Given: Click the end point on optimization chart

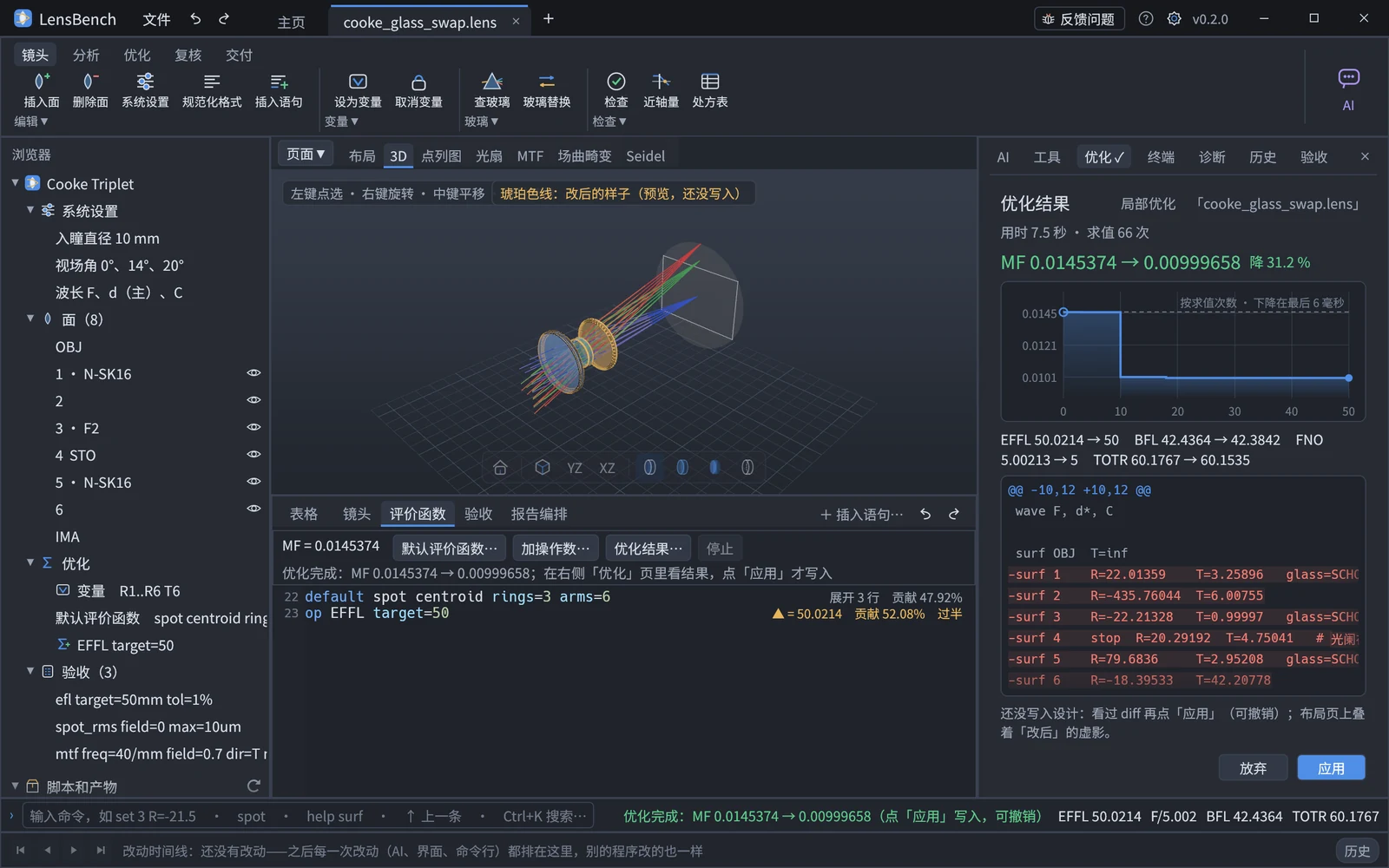Looking at the screenshot, I should point(1348,378).
